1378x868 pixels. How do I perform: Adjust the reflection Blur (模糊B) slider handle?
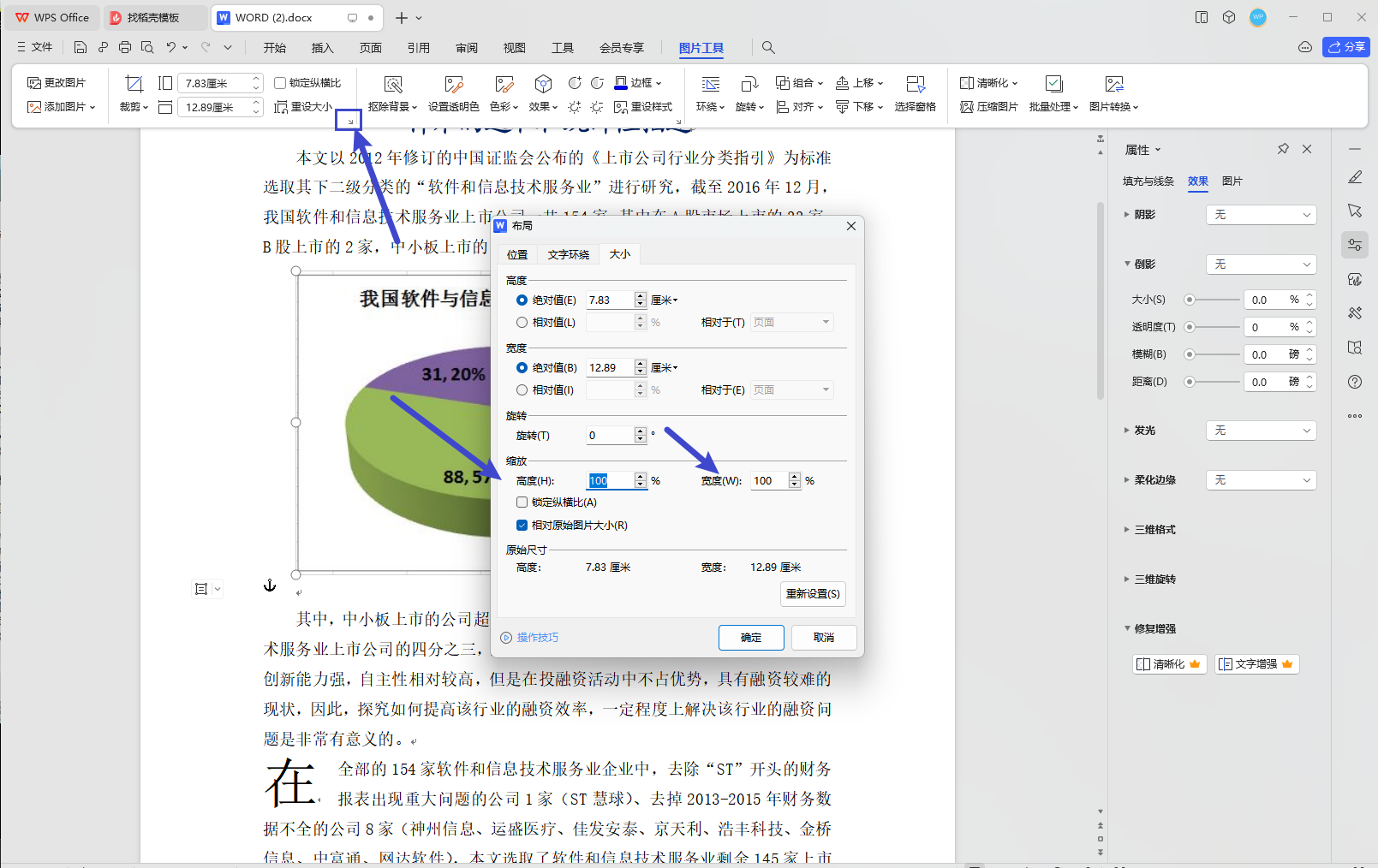coord(1190,354)
